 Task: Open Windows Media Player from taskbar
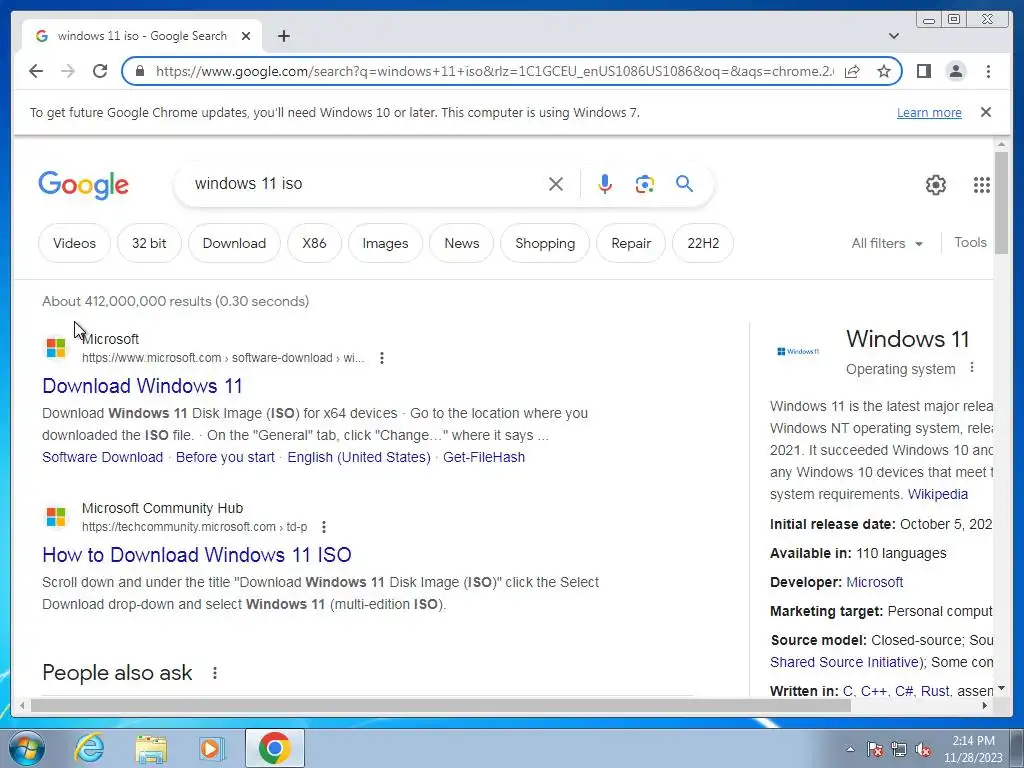tap(212, 748)
